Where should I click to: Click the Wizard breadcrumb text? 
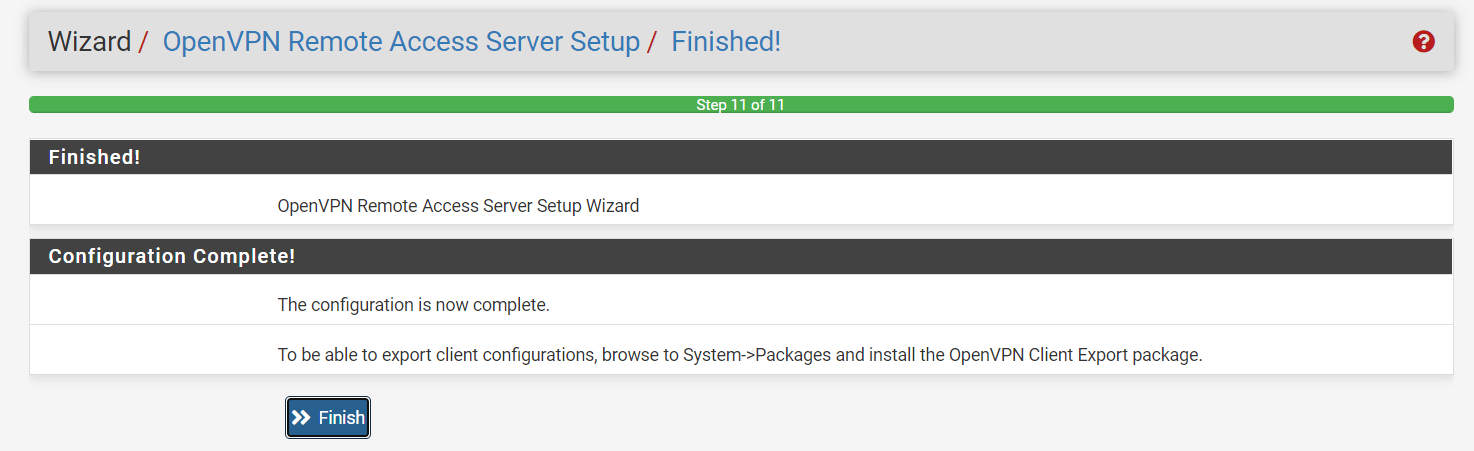click(89, 42)
